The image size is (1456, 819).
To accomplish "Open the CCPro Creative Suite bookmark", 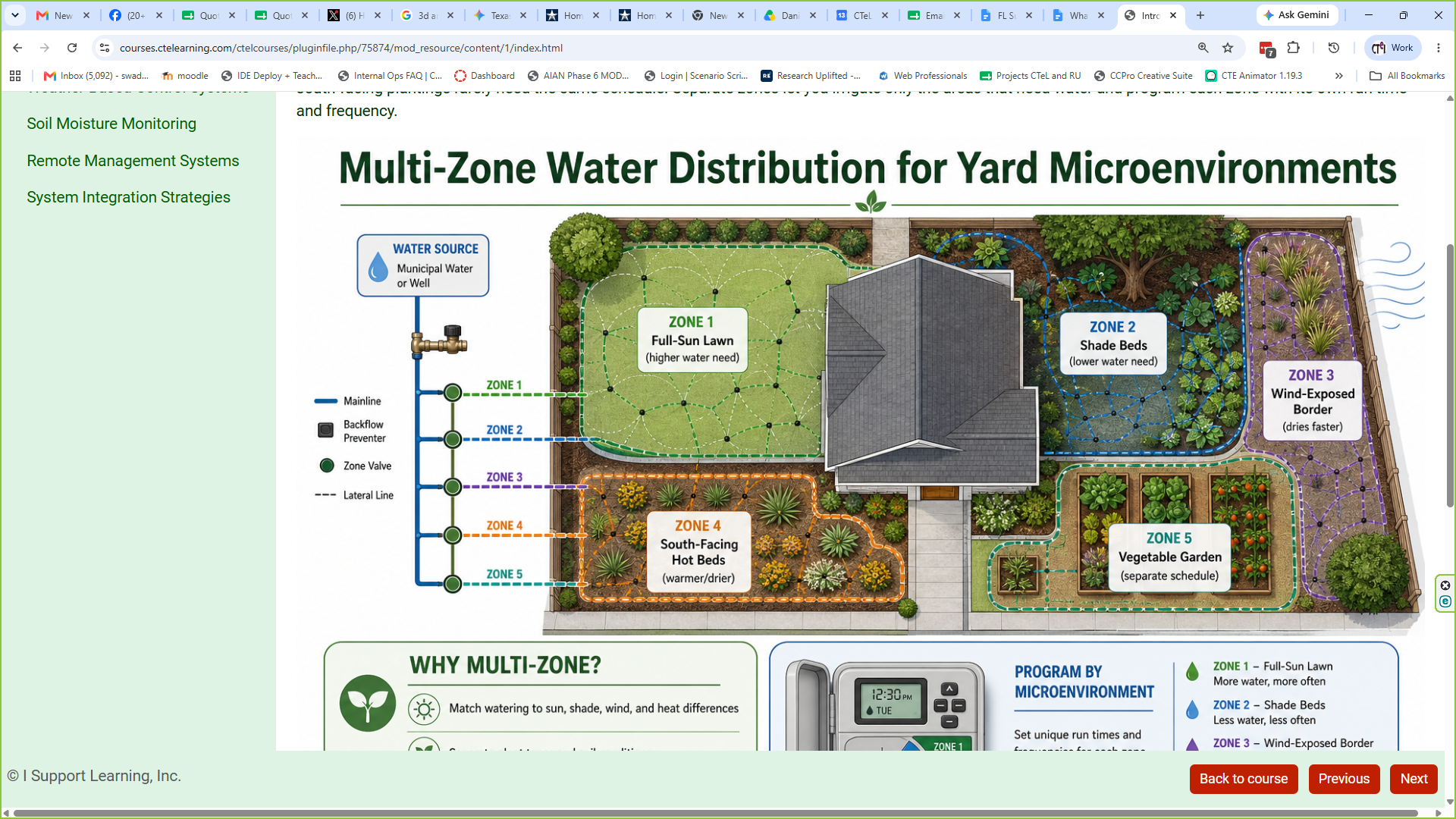I will [x=1144, y=76].
